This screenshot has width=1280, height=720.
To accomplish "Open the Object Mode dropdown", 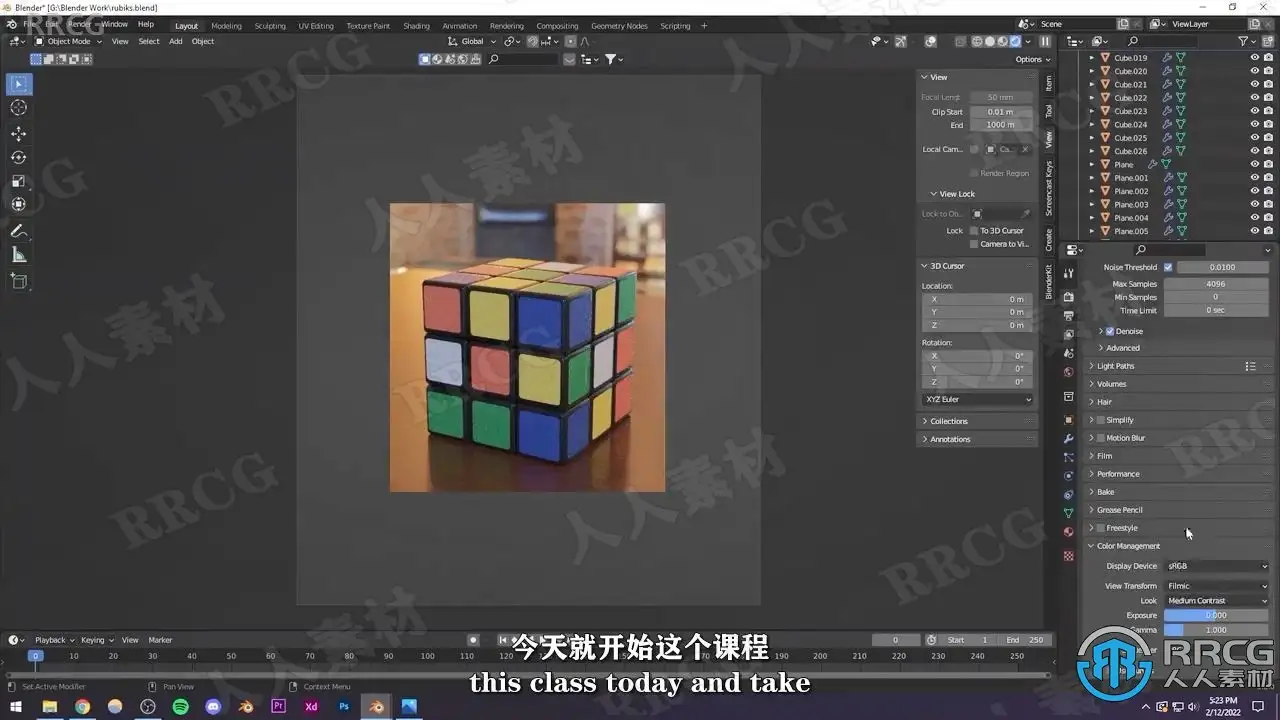I will (67, 41).
